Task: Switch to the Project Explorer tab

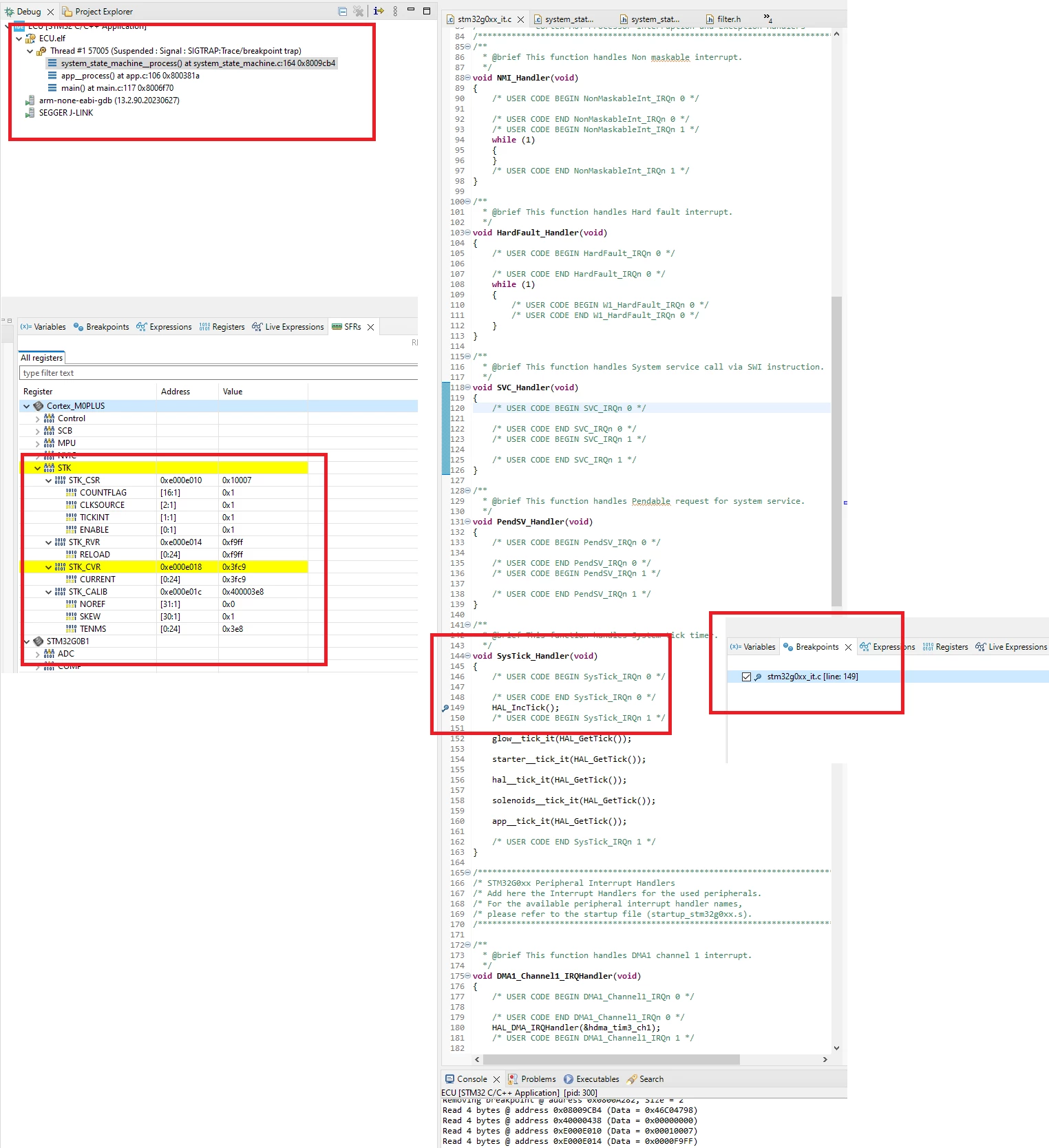Action: pos(97,12)
